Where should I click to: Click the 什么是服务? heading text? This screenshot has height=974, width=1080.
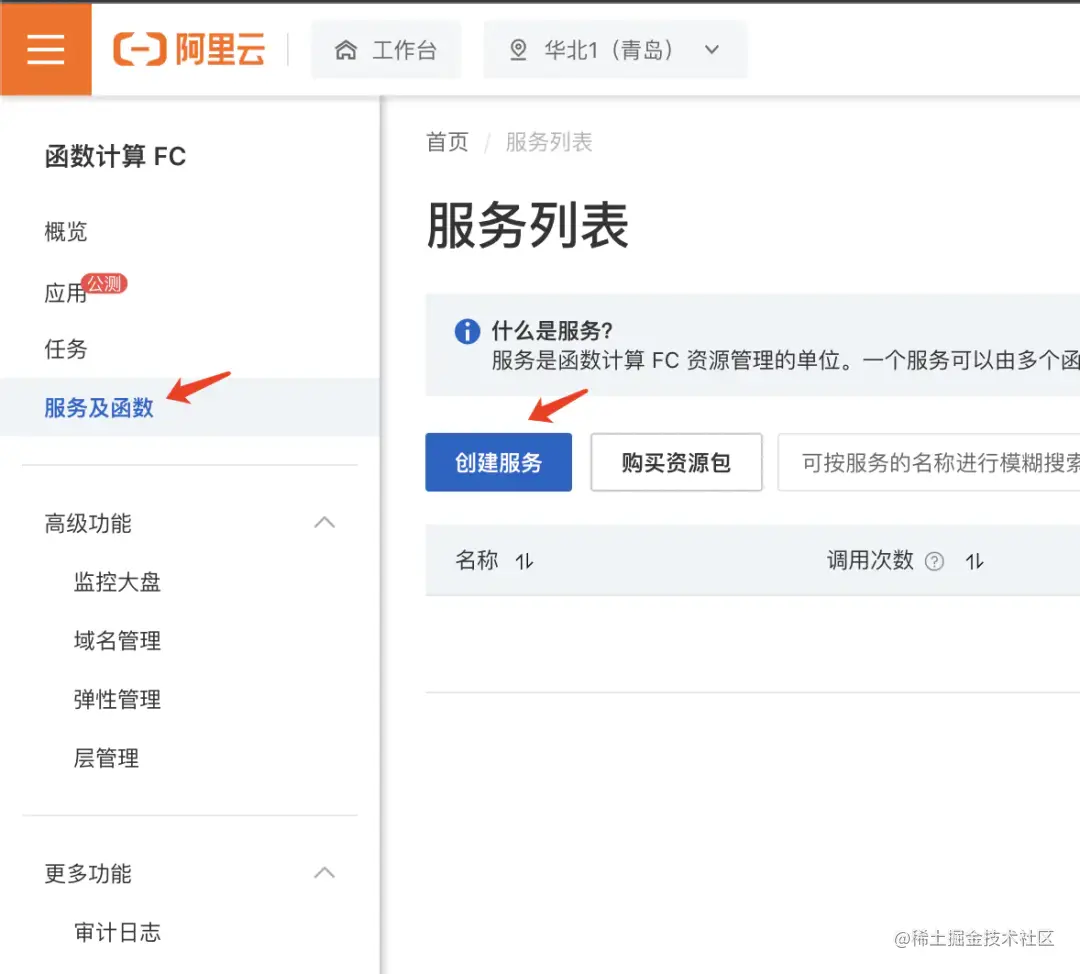tap(552, 331)
